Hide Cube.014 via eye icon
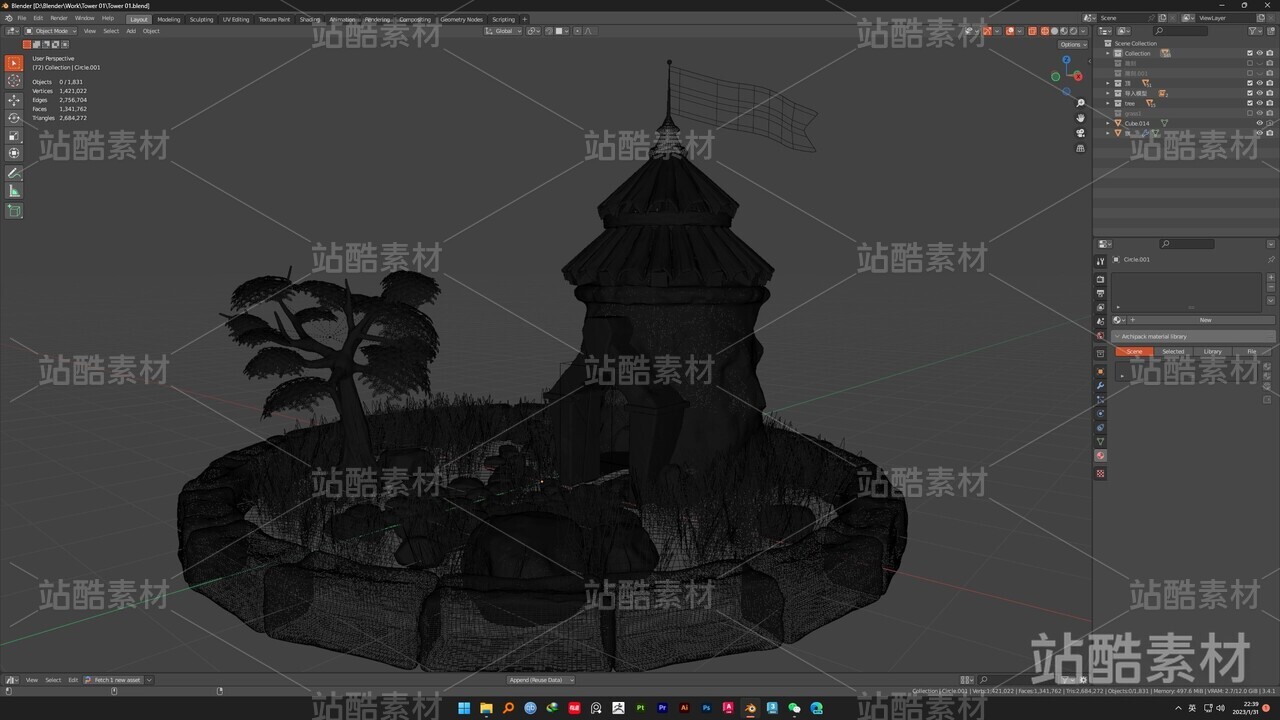This screenshot has width=1280, height=720. pos(1259,123)
